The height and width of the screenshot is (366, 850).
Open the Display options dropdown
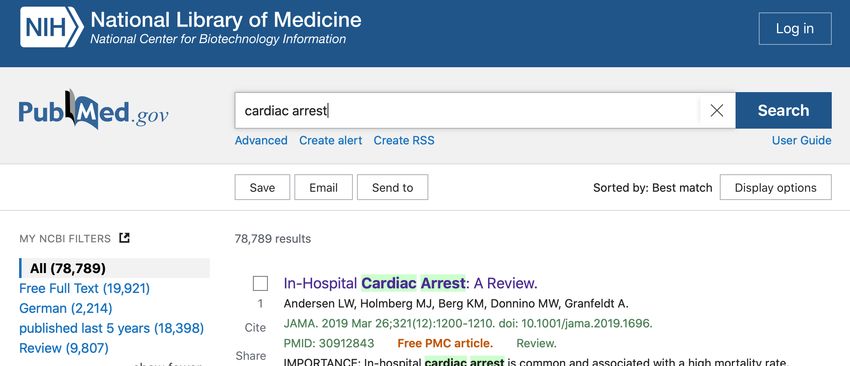coord(775,188)
